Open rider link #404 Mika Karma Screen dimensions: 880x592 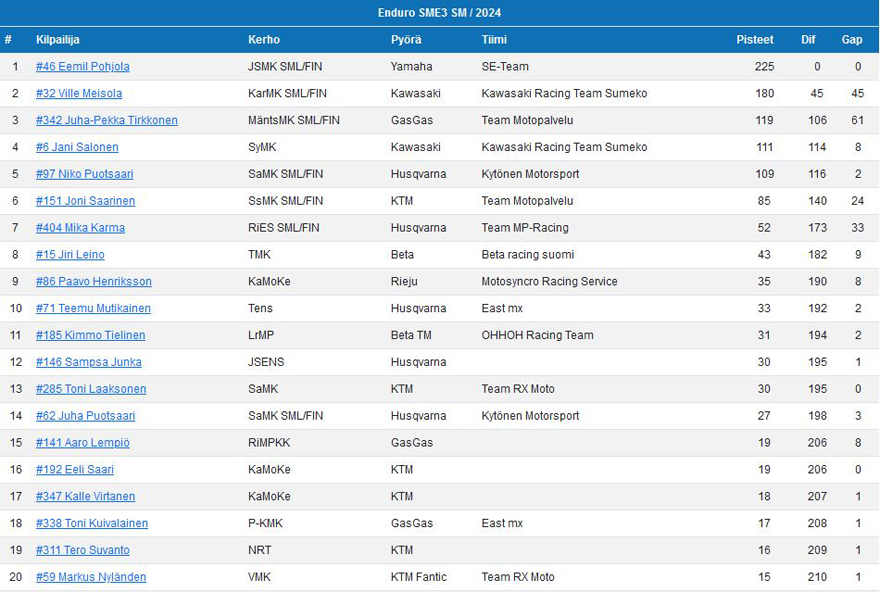(80, 228)
